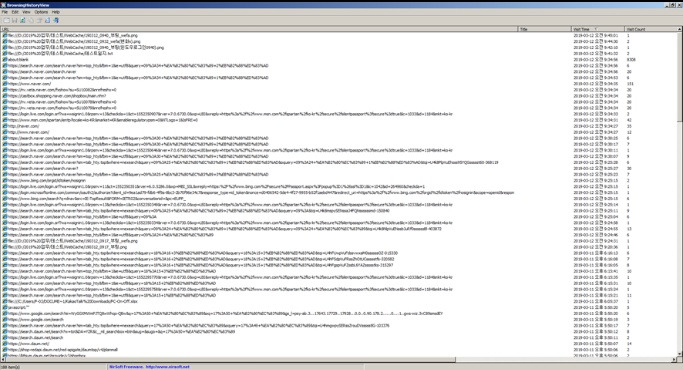Image resolution: width=683 pixels, height=370 pixels.
Task: Click the IE icon beside the javascript: row
Action: [x=5, y=307]
